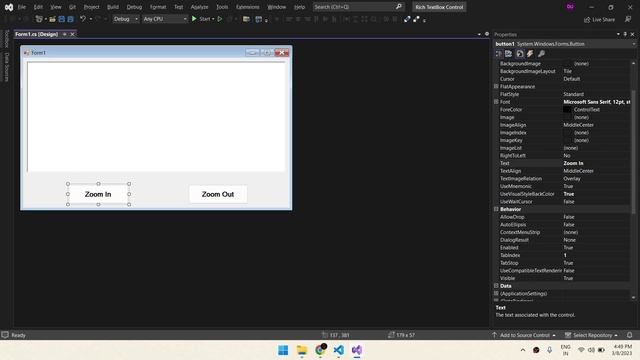640x360 pixels.
Task: Click Start Without Debugging outline play icon
Action: (220, 19)
